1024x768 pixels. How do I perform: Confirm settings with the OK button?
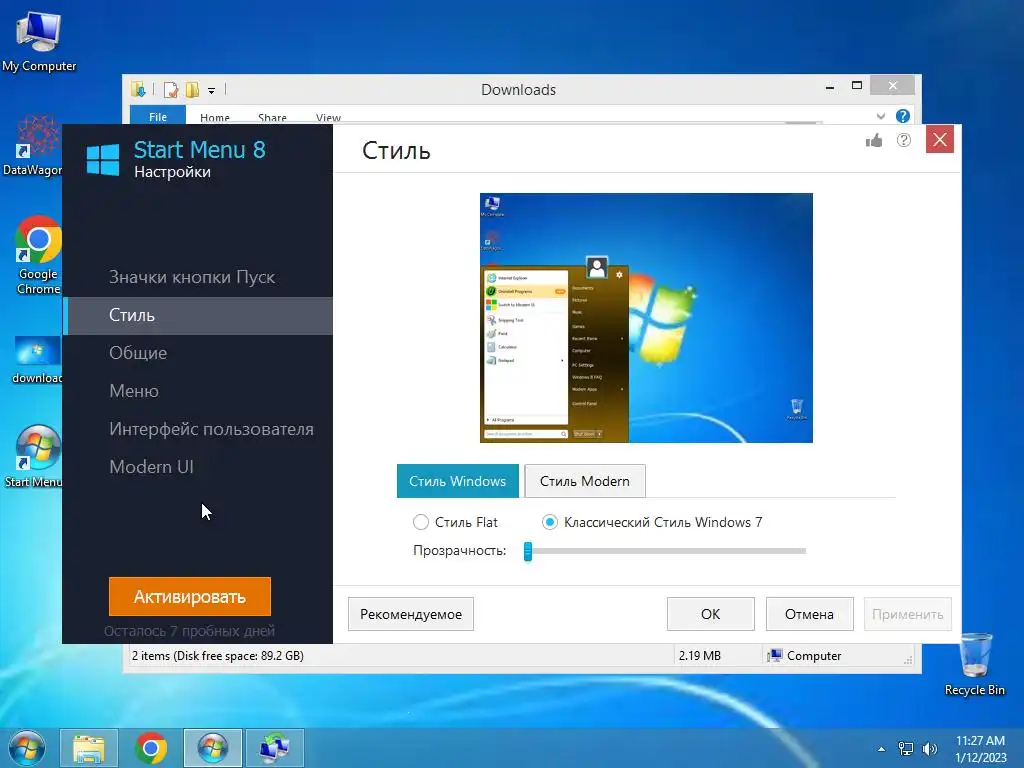[711, 614]
